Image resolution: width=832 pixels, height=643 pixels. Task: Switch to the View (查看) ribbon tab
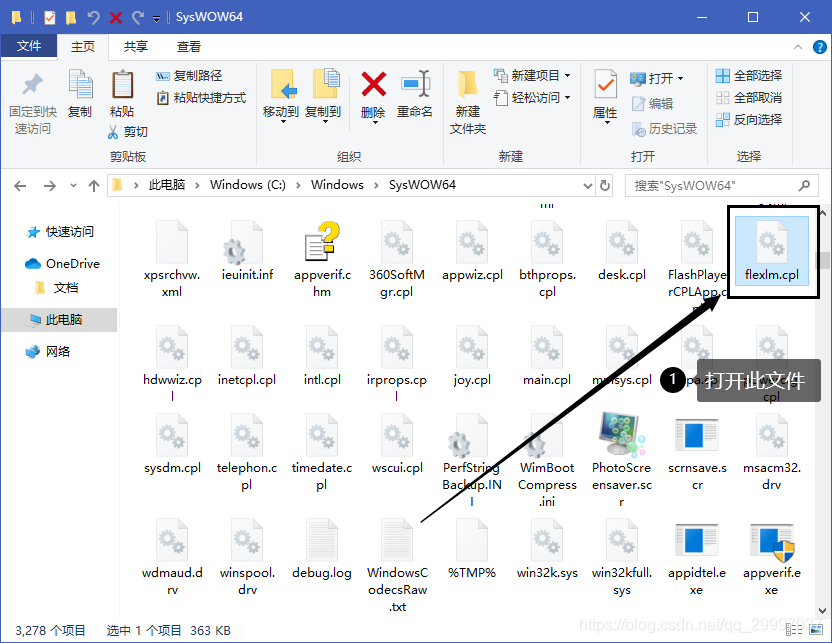[x=190, y=46]
